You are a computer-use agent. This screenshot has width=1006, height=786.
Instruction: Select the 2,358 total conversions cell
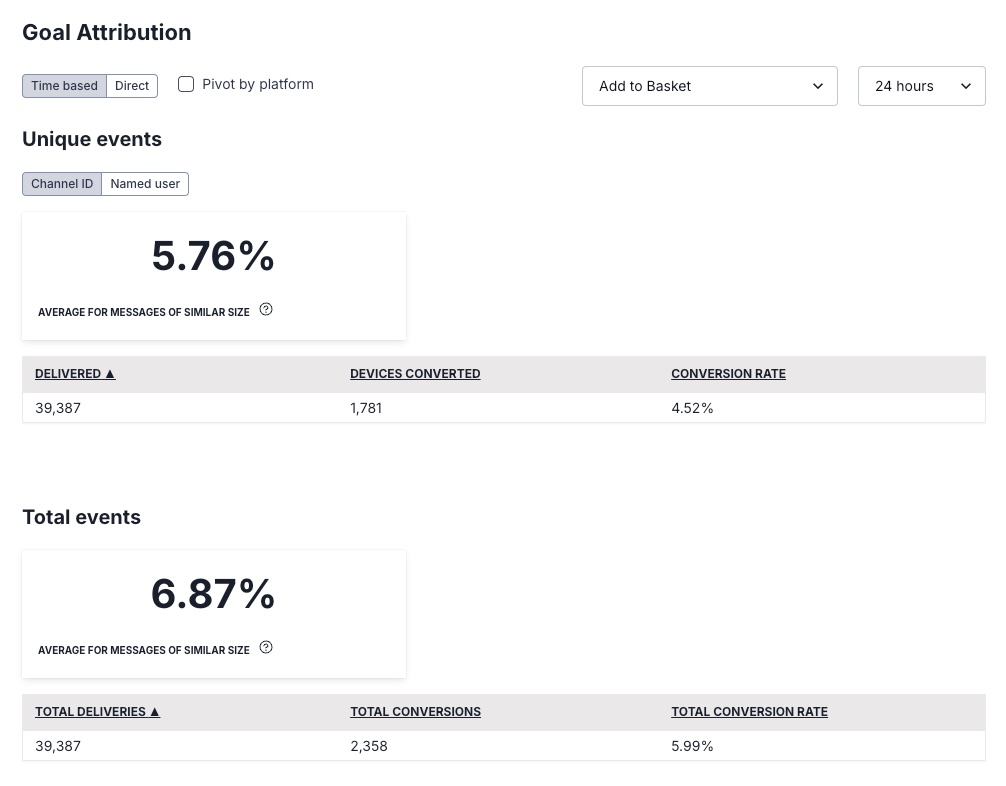[368, 746]
